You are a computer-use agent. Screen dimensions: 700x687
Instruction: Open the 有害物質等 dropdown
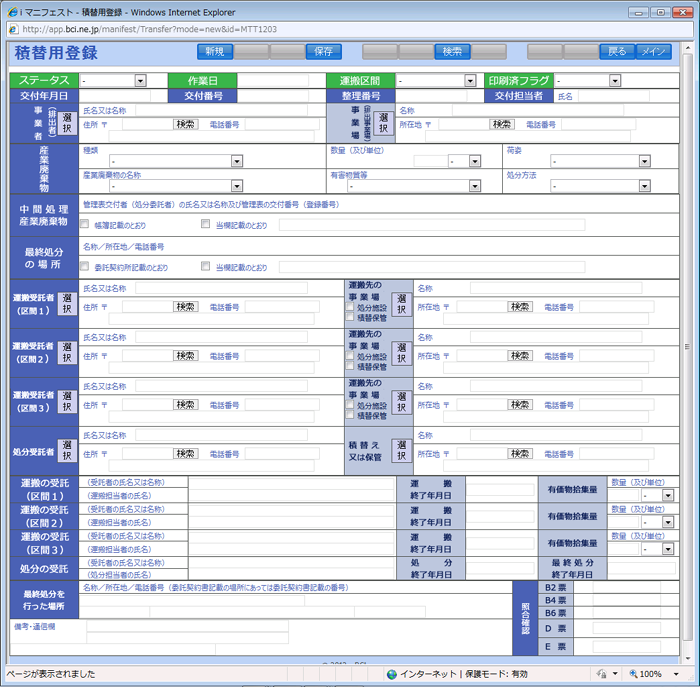click(475, 186)
